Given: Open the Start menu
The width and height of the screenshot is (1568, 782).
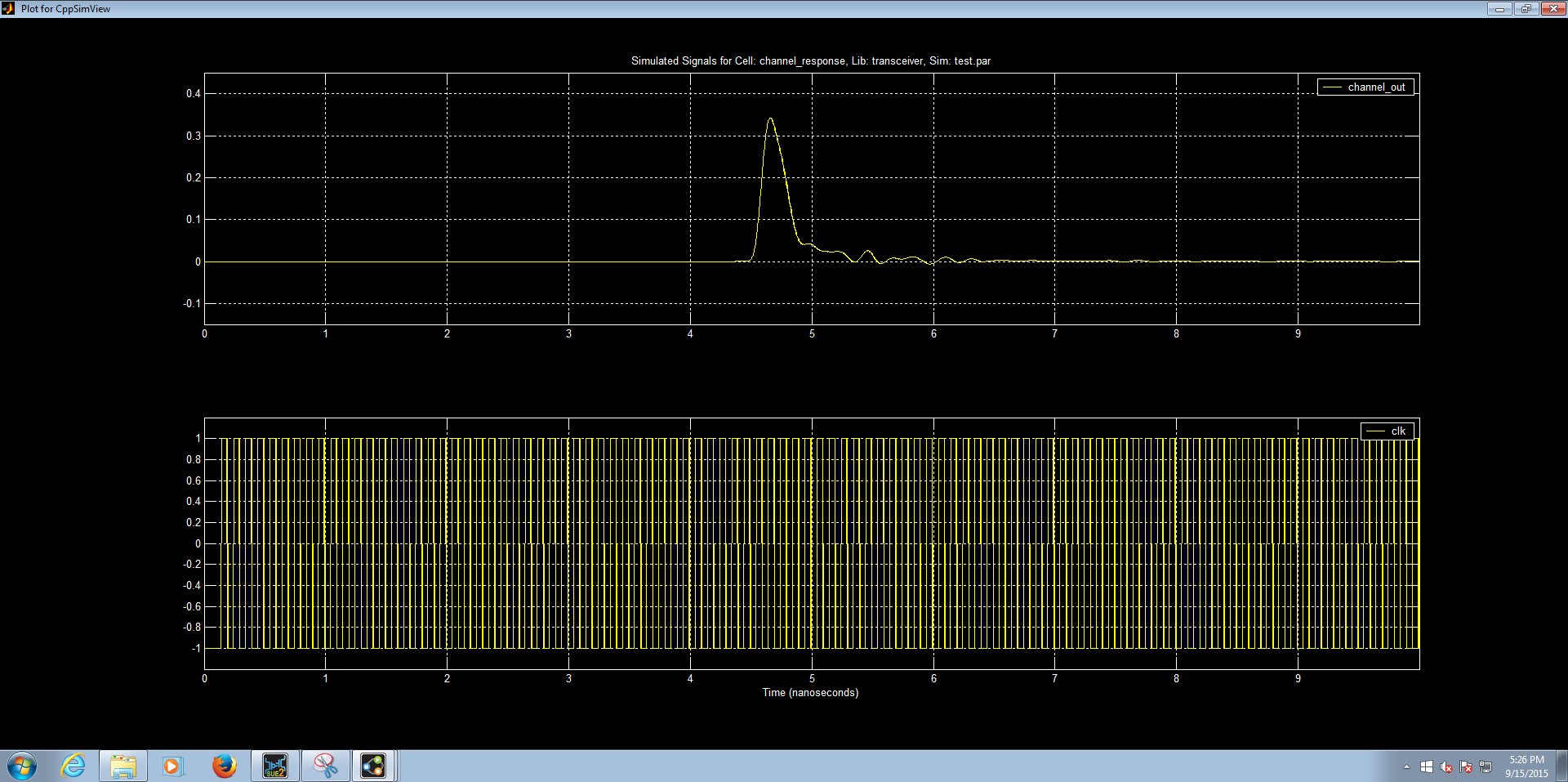Looking at the screenshot, I should point(20,766).
